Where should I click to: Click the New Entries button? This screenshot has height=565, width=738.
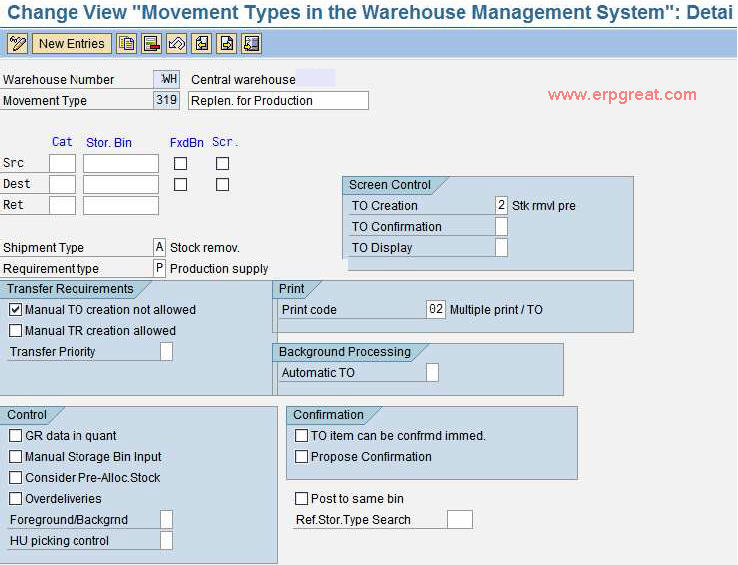(72, 44)
